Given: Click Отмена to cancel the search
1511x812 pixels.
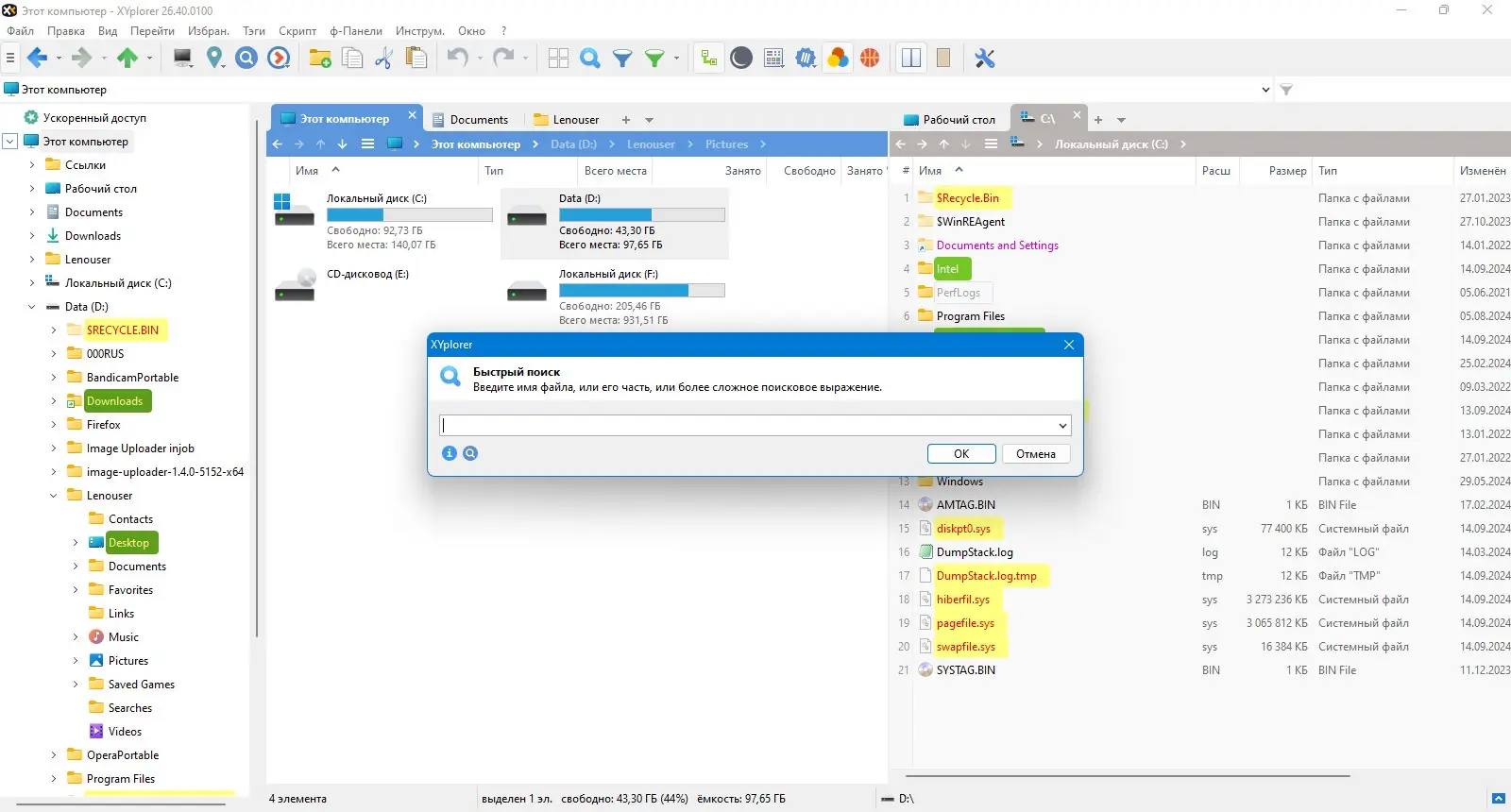Looking at the screenshot, I should pos(1036,454).
